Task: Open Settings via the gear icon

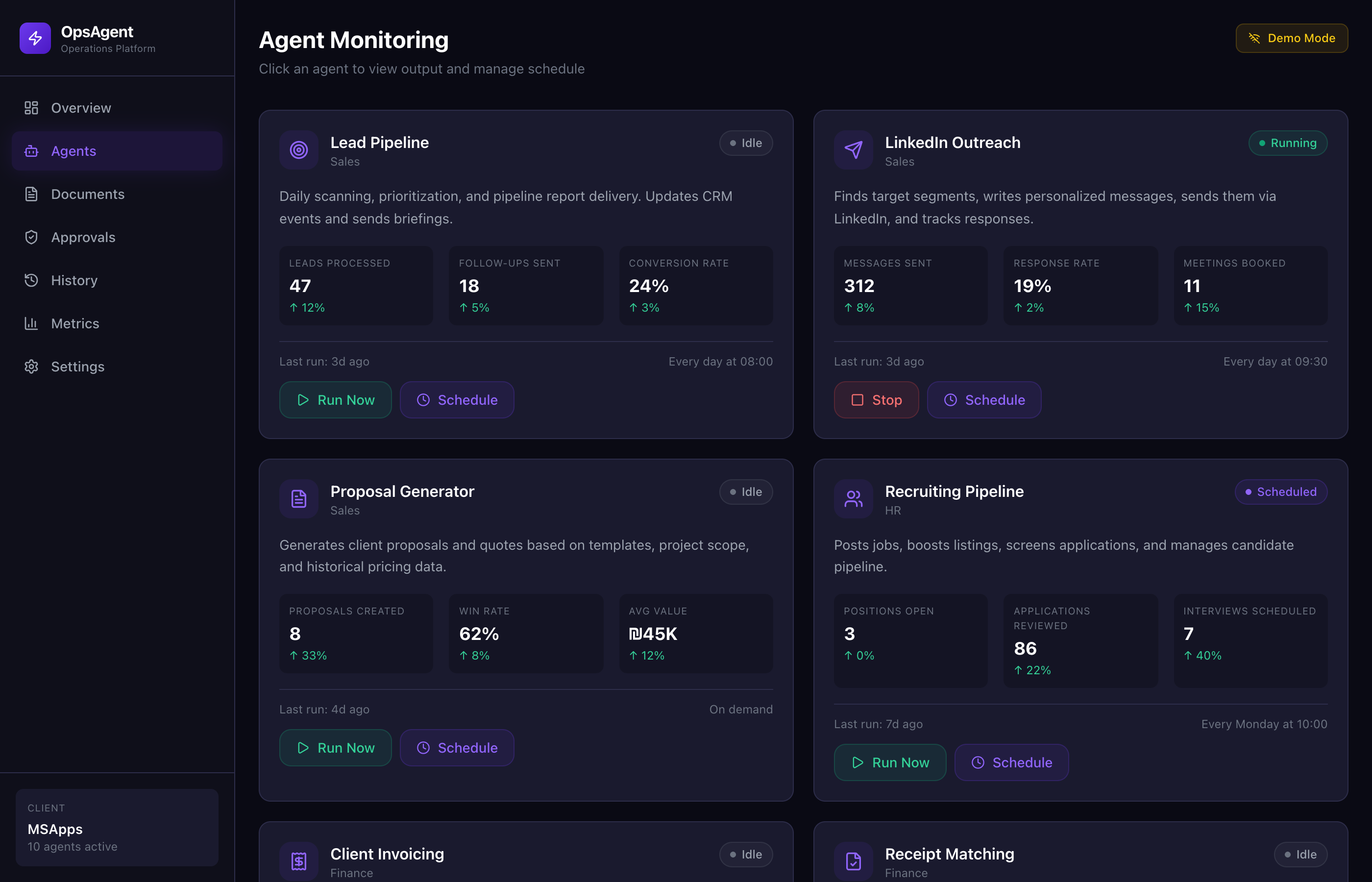Action: 31,367
